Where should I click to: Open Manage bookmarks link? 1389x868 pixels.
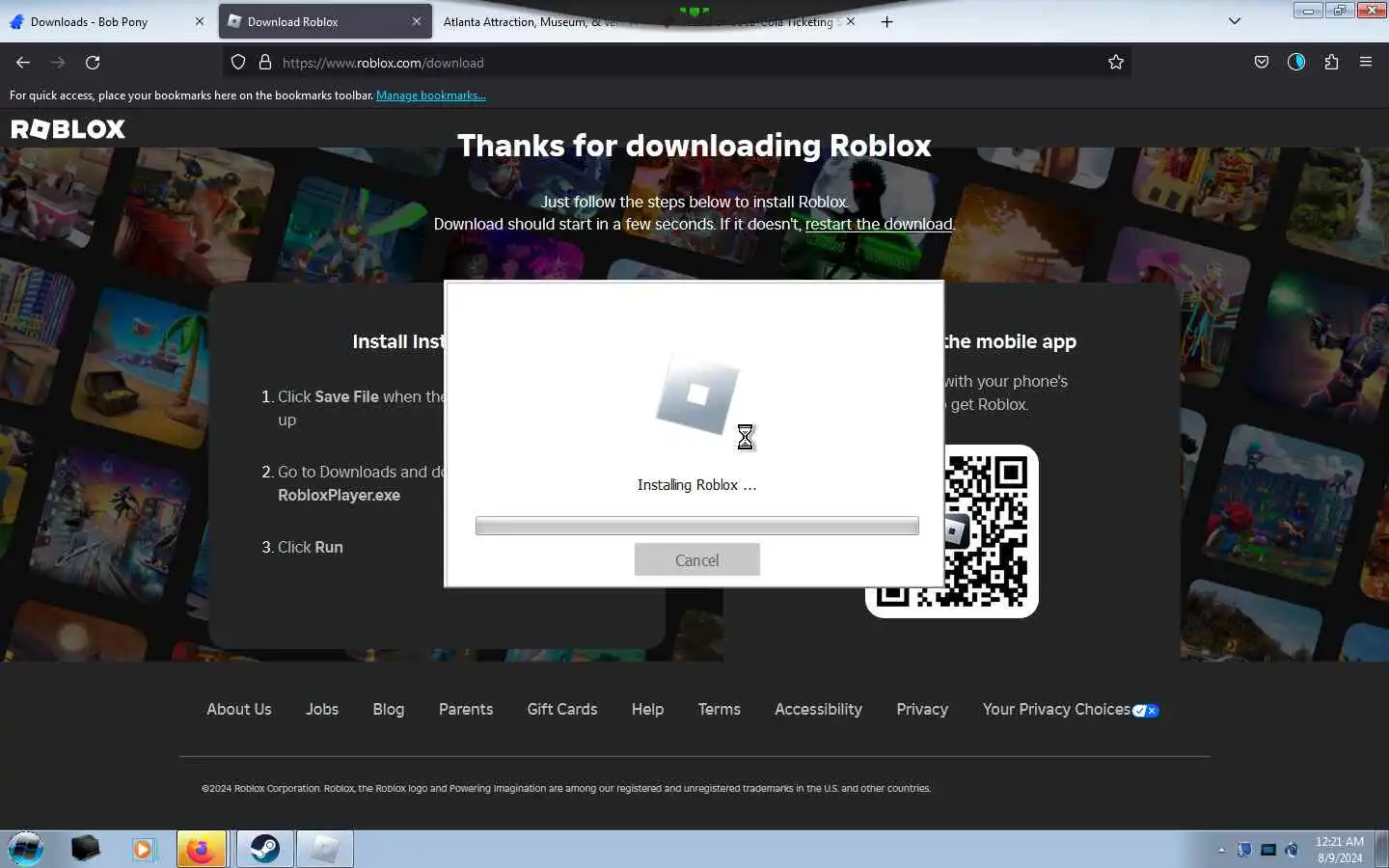pyautogui.click(x=430, y=95)
